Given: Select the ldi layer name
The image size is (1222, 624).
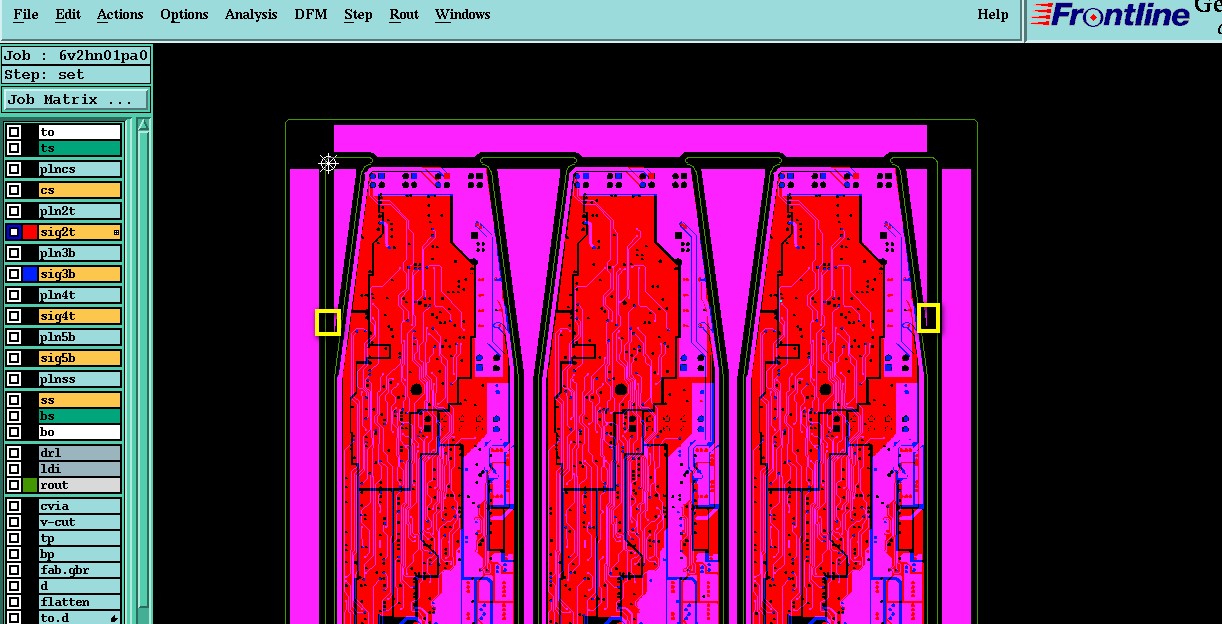Looking at the screenshot, I should [80, 469].
